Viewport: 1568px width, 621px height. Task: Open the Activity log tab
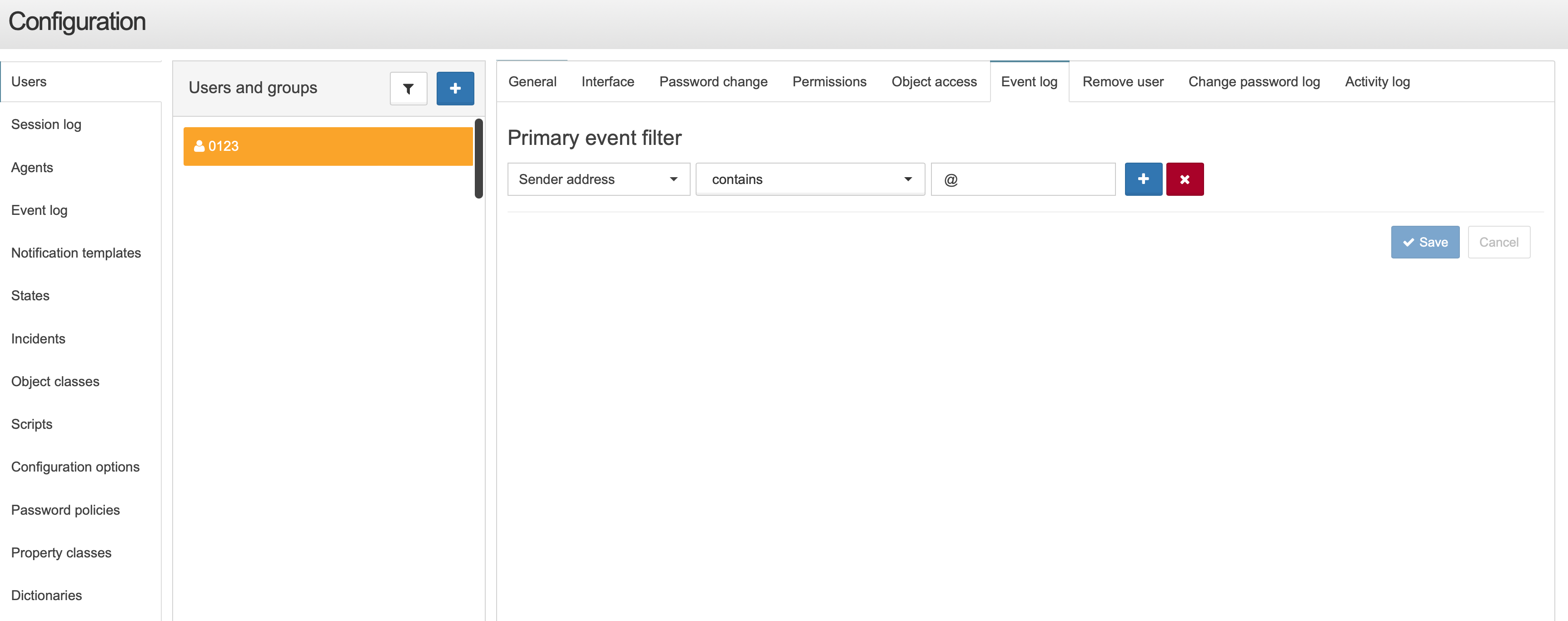(x=1377, y=82)
